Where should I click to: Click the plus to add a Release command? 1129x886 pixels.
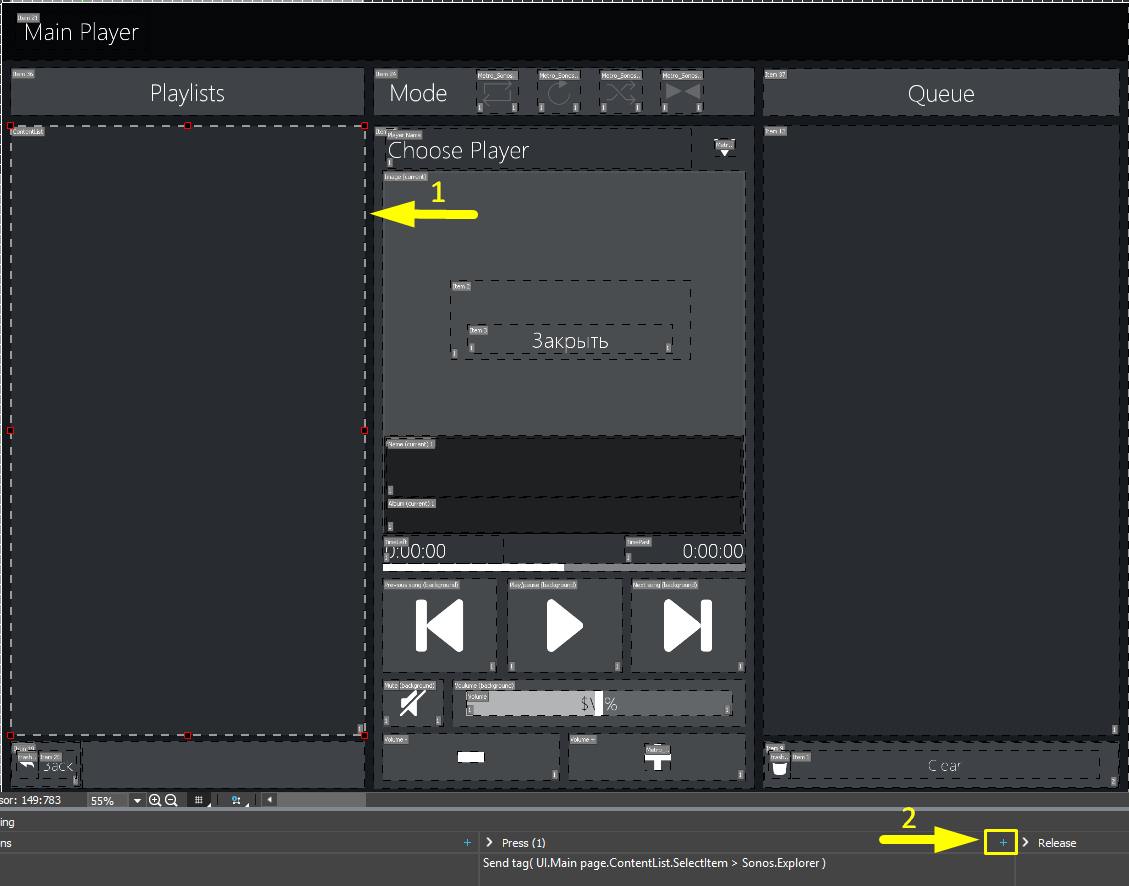[x=1000, y=842]
